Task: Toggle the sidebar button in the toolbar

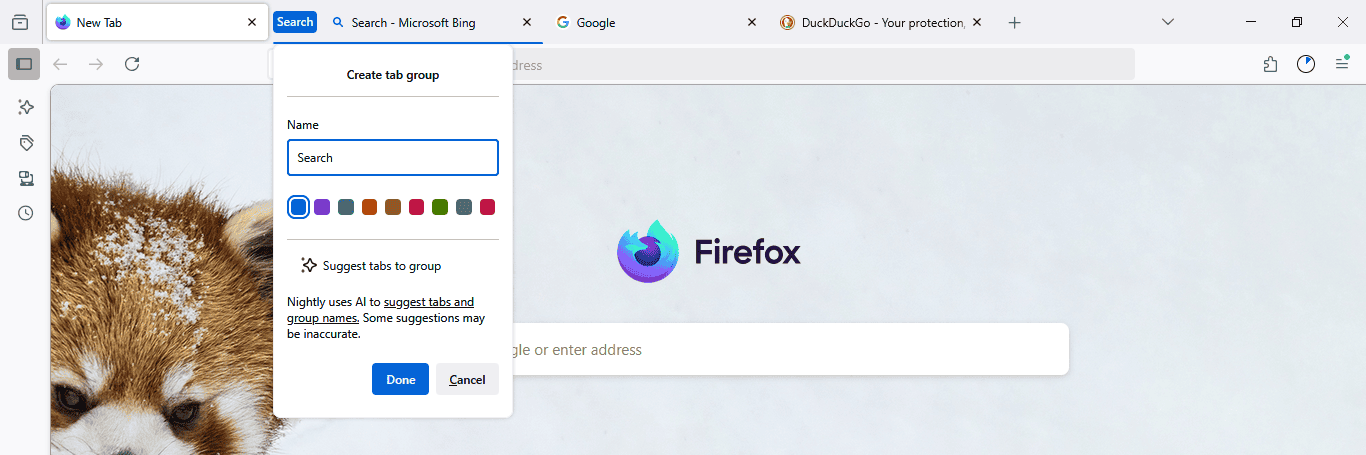Action: click(x=24, y=64)
